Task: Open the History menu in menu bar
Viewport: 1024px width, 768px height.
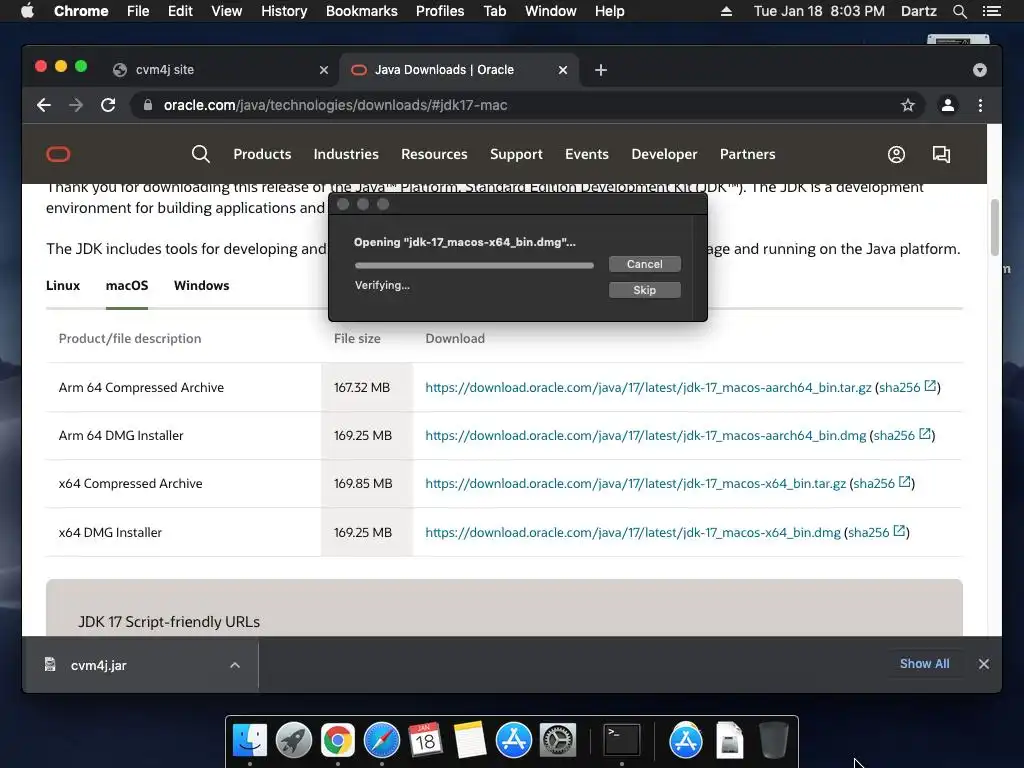Action: pos(284,11)
